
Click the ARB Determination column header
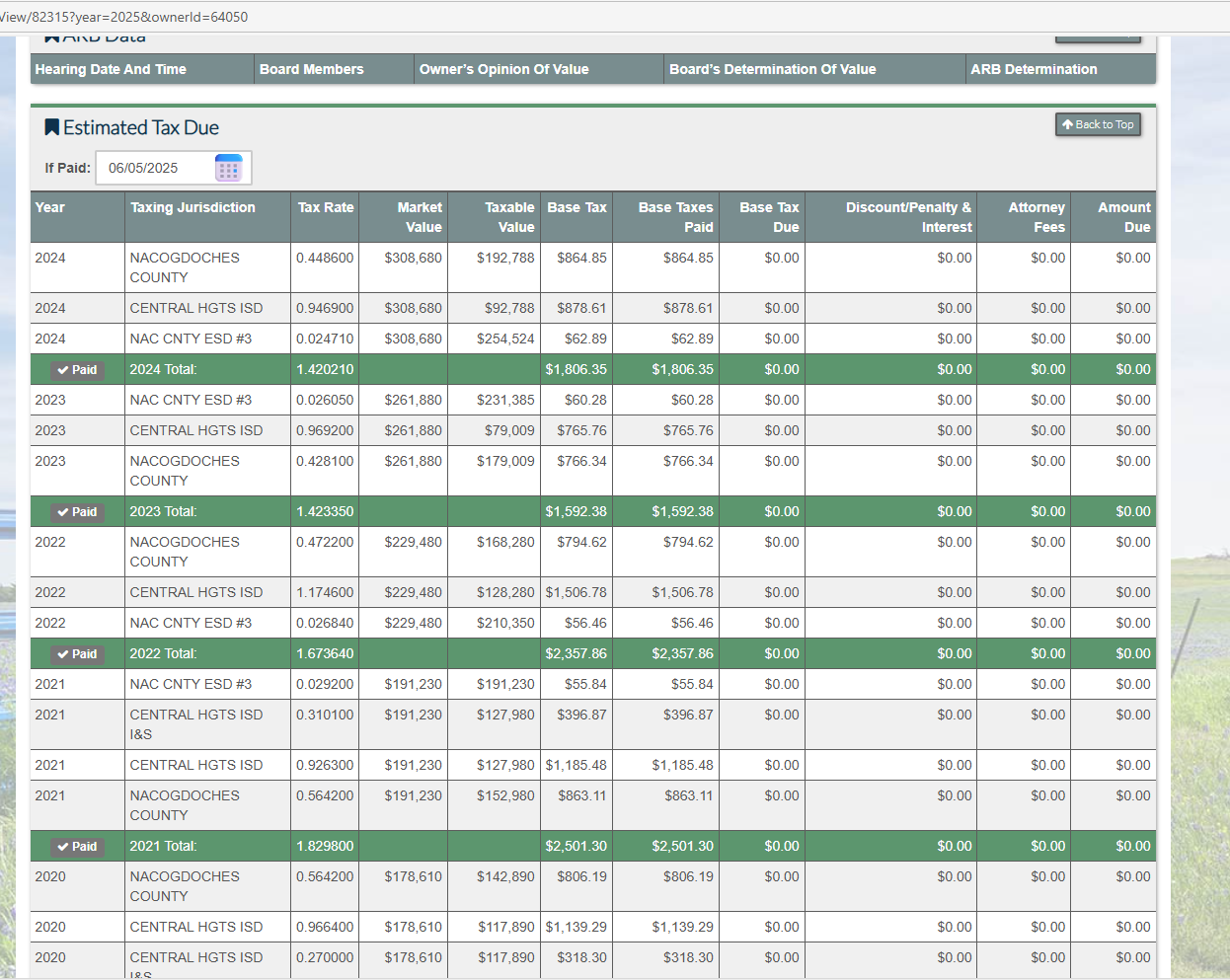coord(1033,69)
